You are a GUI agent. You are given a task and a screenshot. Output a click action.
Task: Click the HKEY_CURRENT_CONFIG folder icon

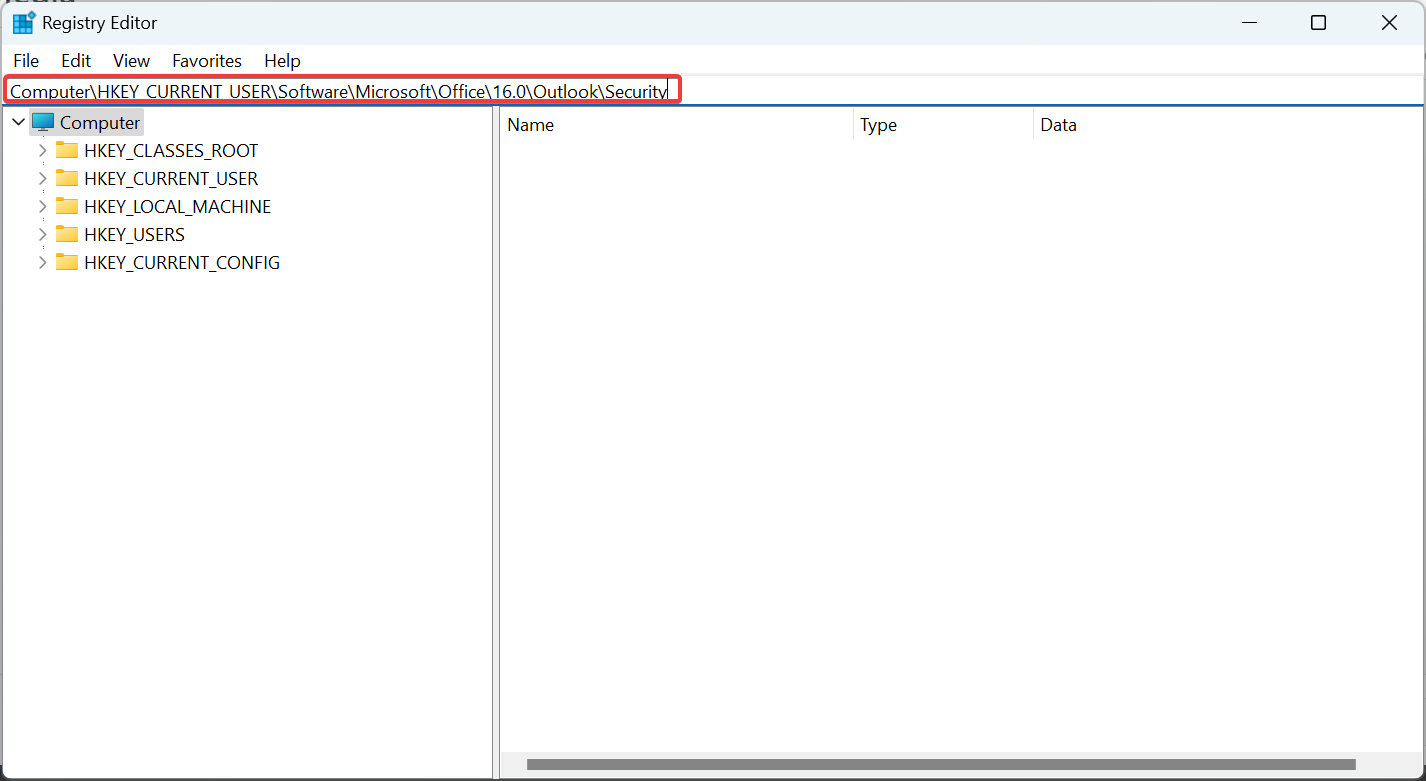click(67, 263)
